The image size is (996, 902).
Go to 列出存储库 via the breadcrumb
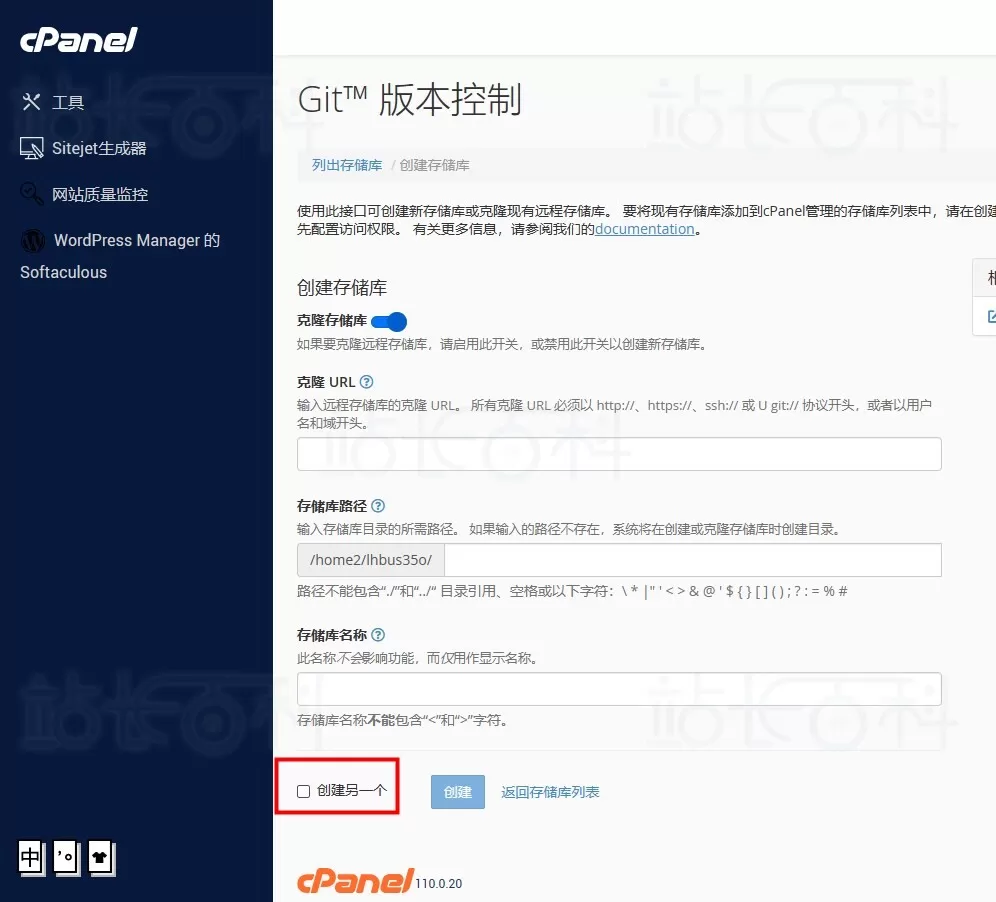345,164
